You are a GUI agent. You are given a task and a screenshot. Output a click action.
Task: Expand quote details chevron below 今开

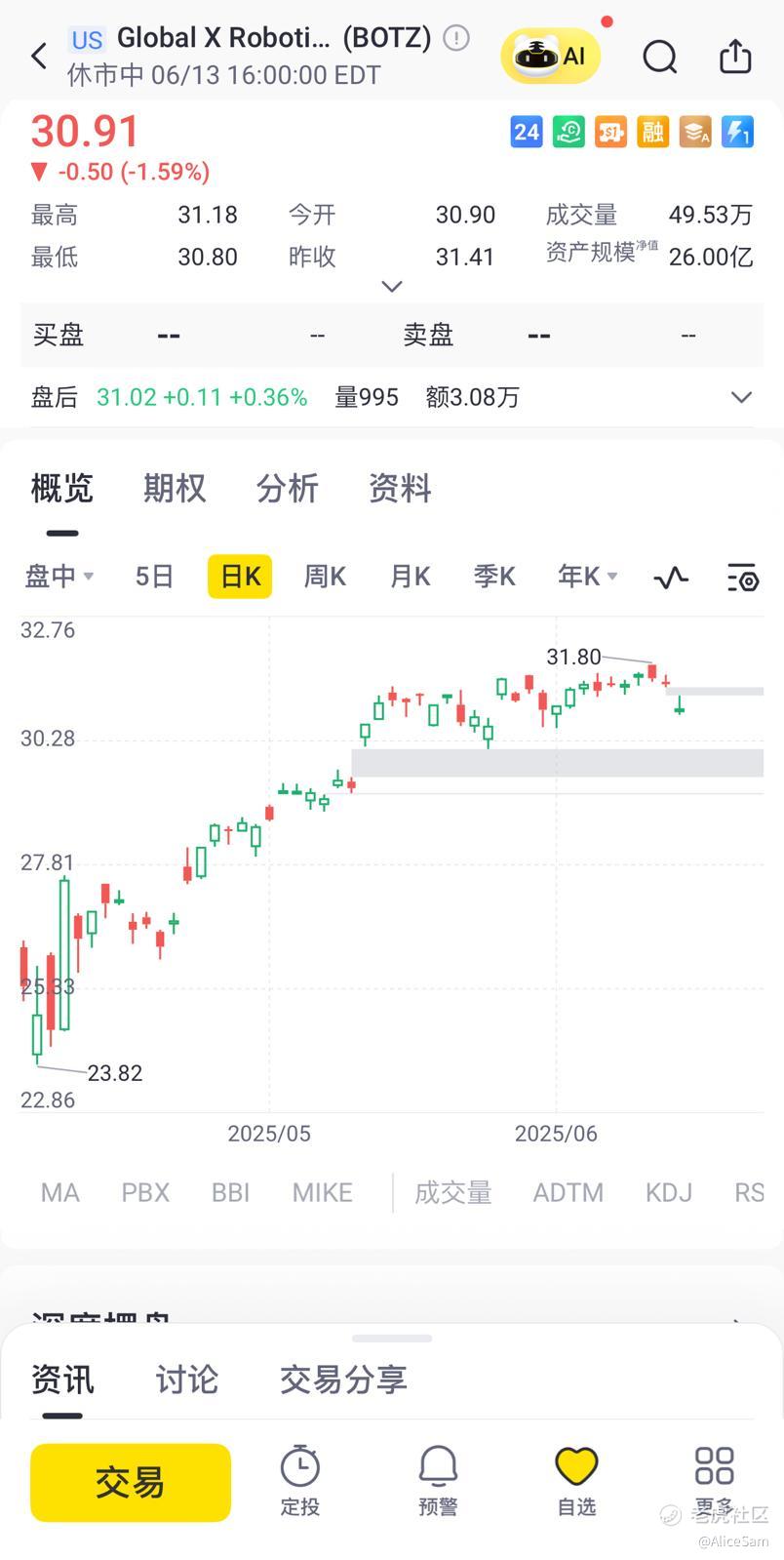click(x=392, y=286)
